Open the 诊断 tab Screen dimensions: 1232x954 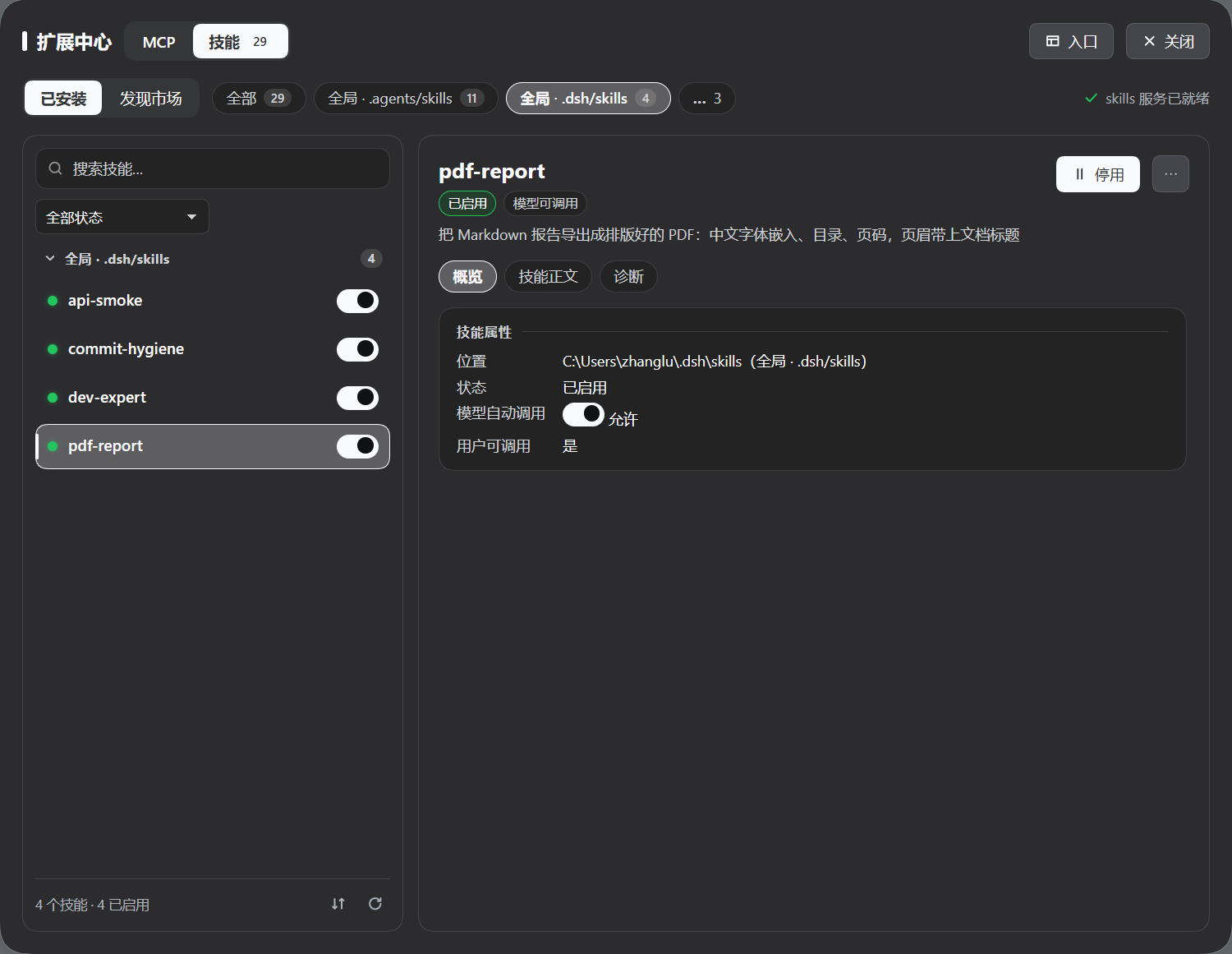[628, 277]
